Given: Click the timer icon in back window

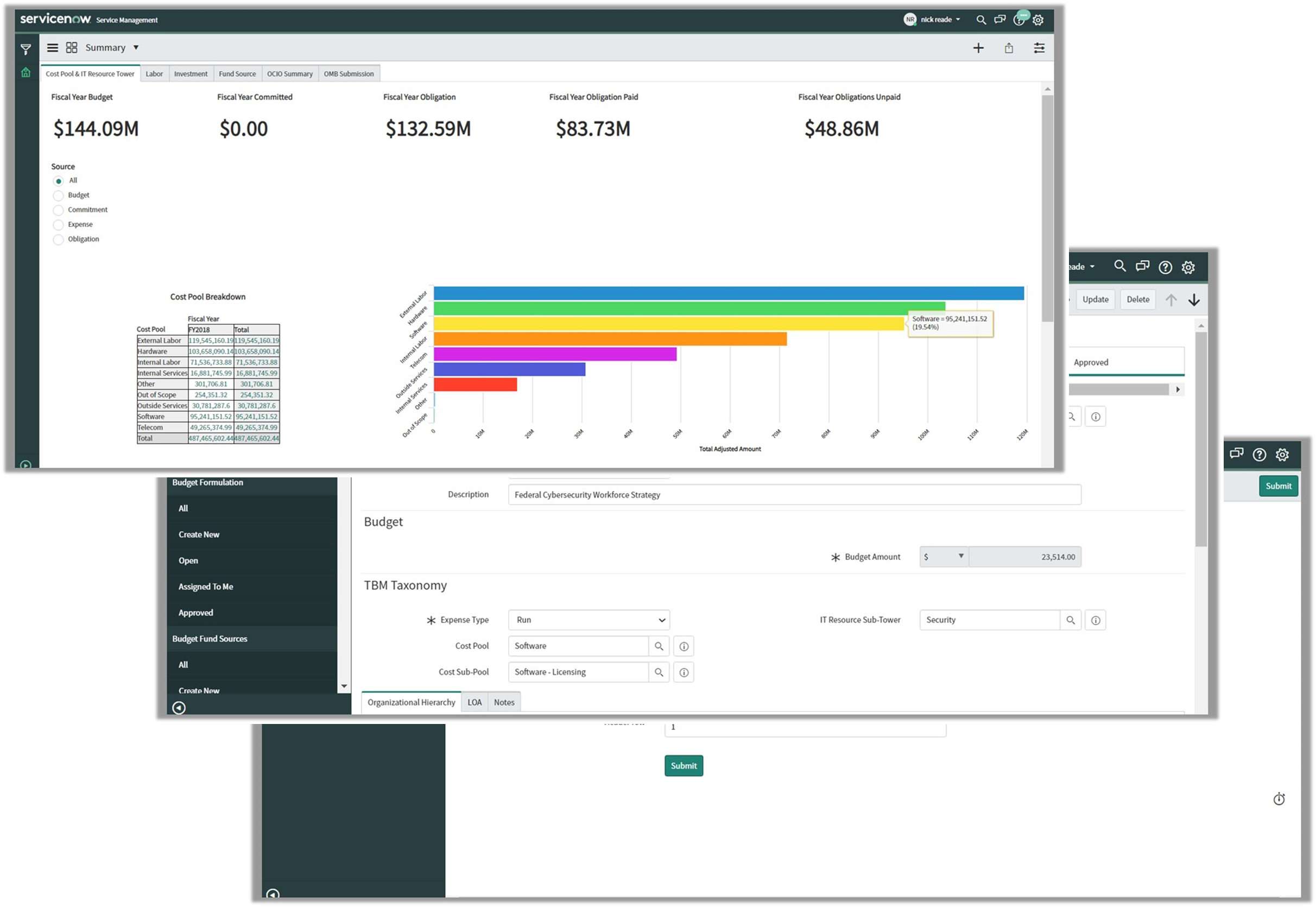Looking at the screenshot, I should (x=1280, y=799).
